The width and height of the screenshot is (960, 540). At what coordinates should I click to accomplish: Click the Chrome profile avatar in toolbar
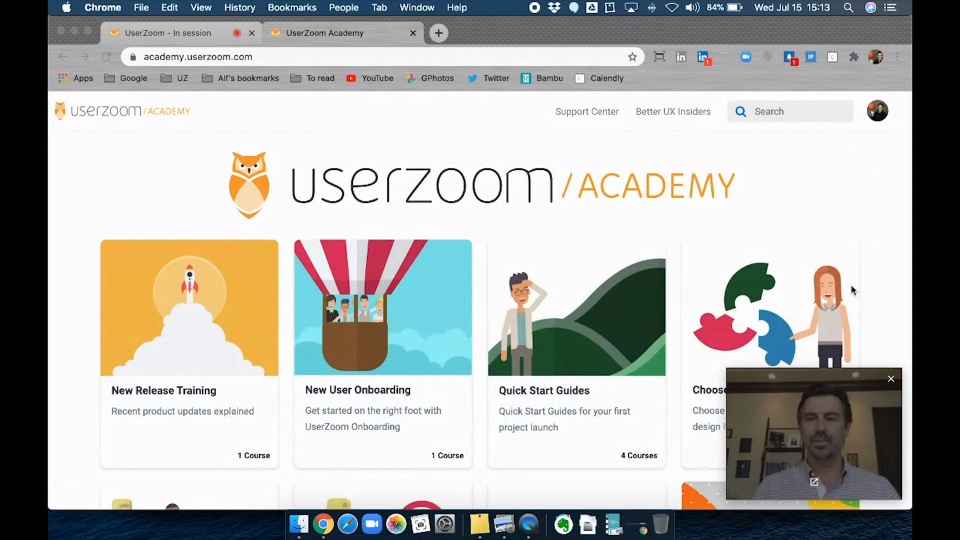point(876,57)
